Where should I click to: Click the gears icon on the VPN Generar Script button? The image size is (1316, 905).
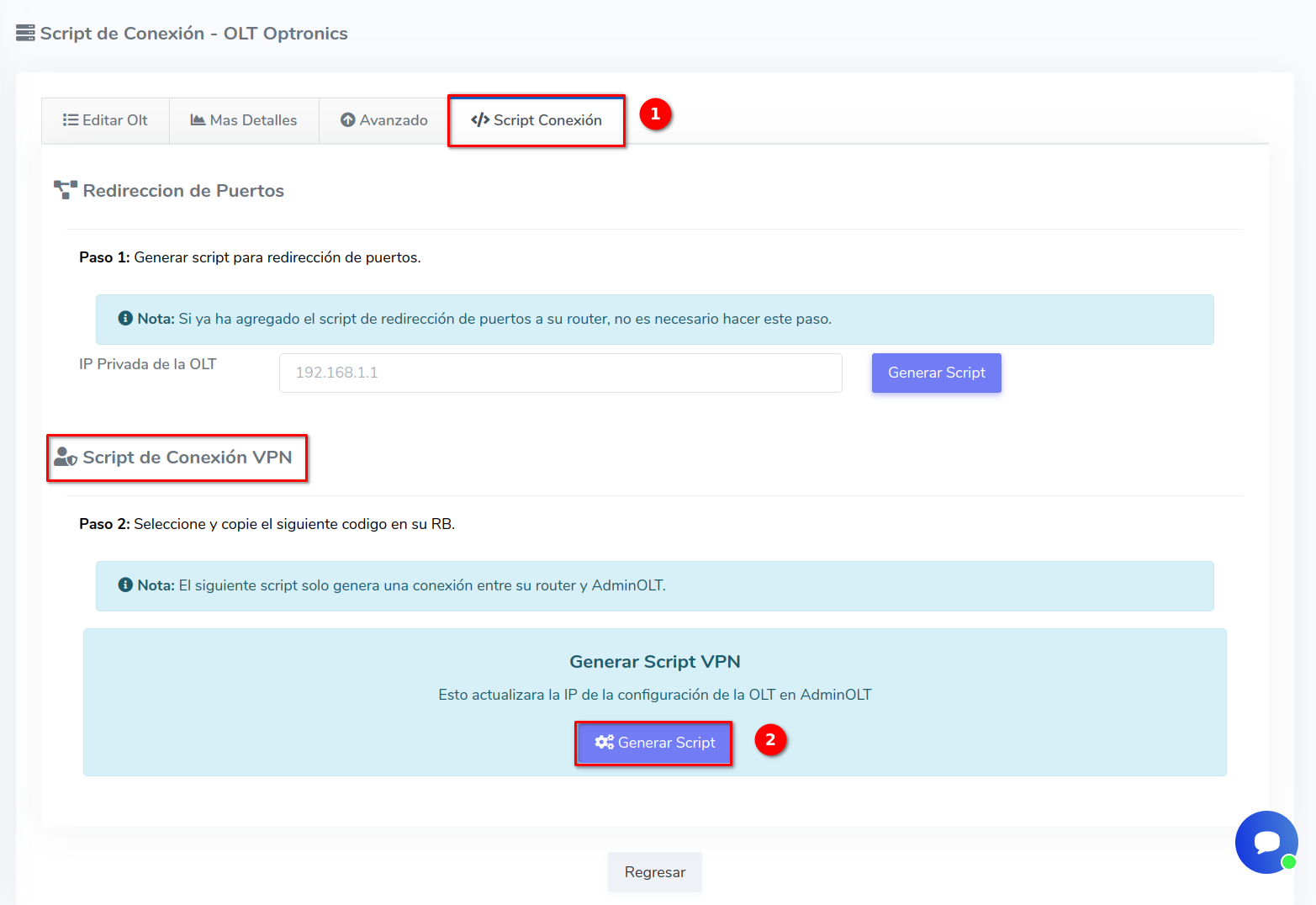tap(604, 742)
